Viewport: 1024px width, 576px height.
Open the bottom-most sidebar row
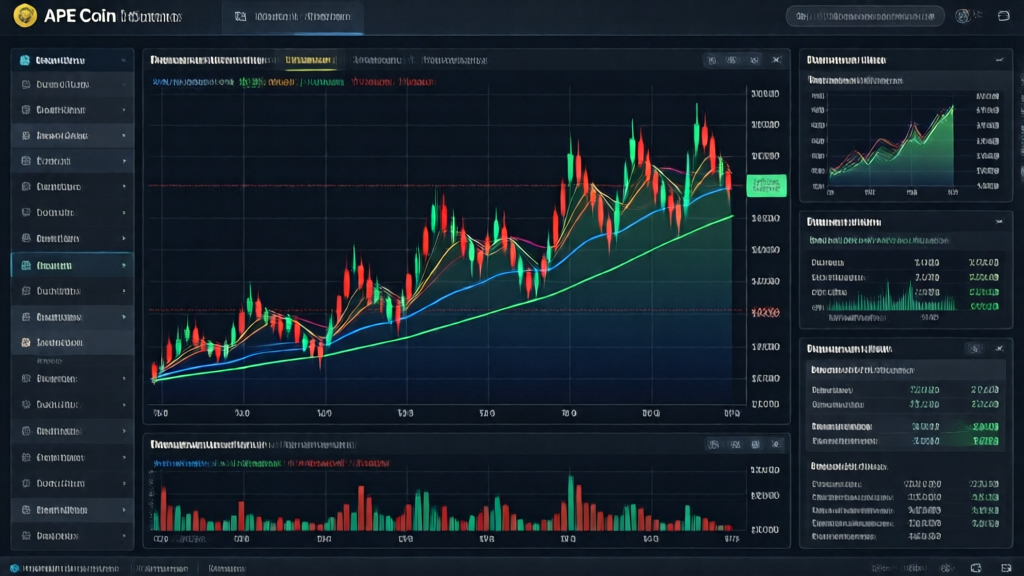pyautogui.click(x=72, y=536)
